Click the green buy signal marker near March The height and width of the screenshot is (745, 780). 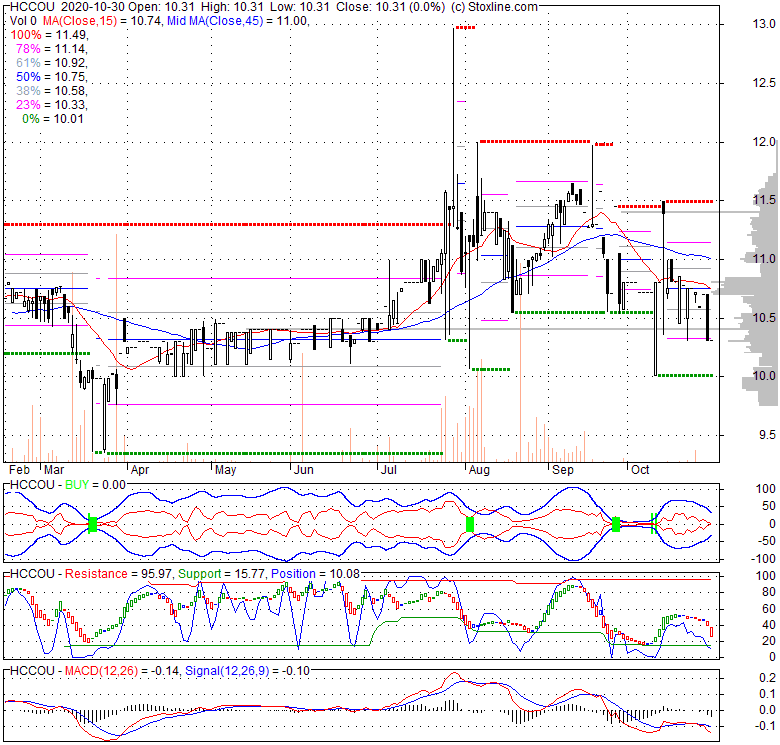(x=92, y=524)
